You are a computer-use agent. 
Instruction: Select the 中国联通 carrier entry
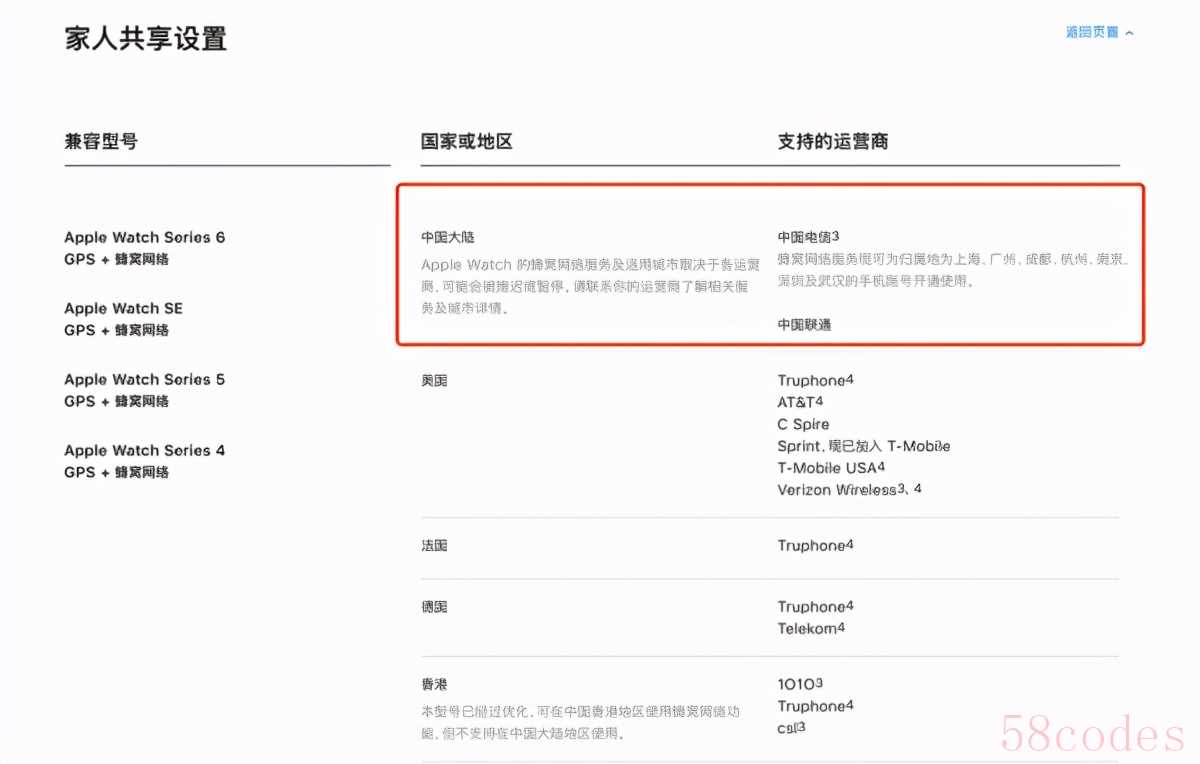[x=804, y=324]
